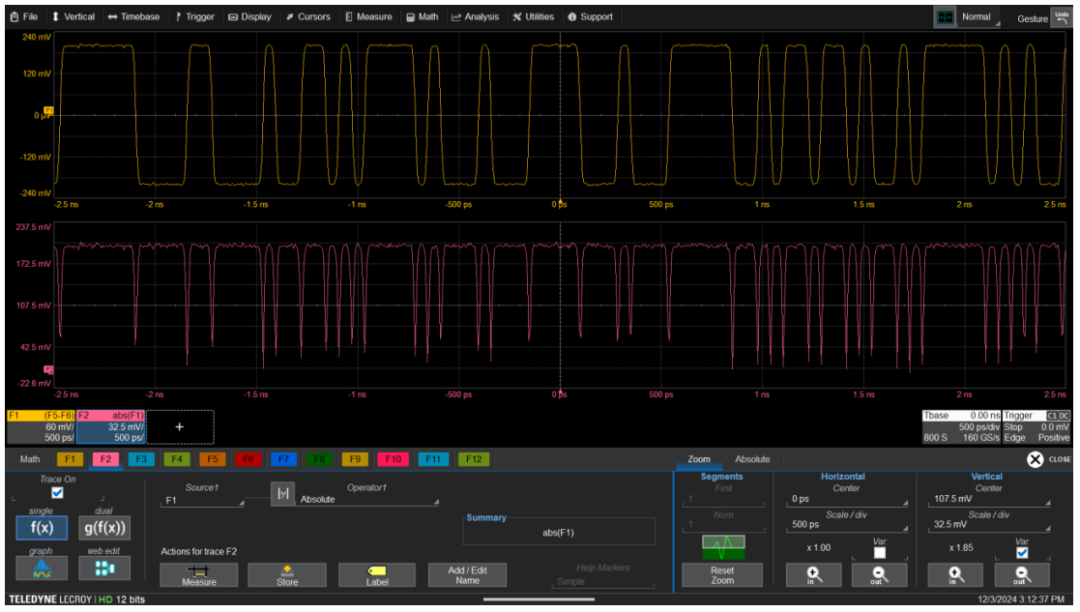
Task: Switch to the F6 tab
Action: [x=249, y=459]
